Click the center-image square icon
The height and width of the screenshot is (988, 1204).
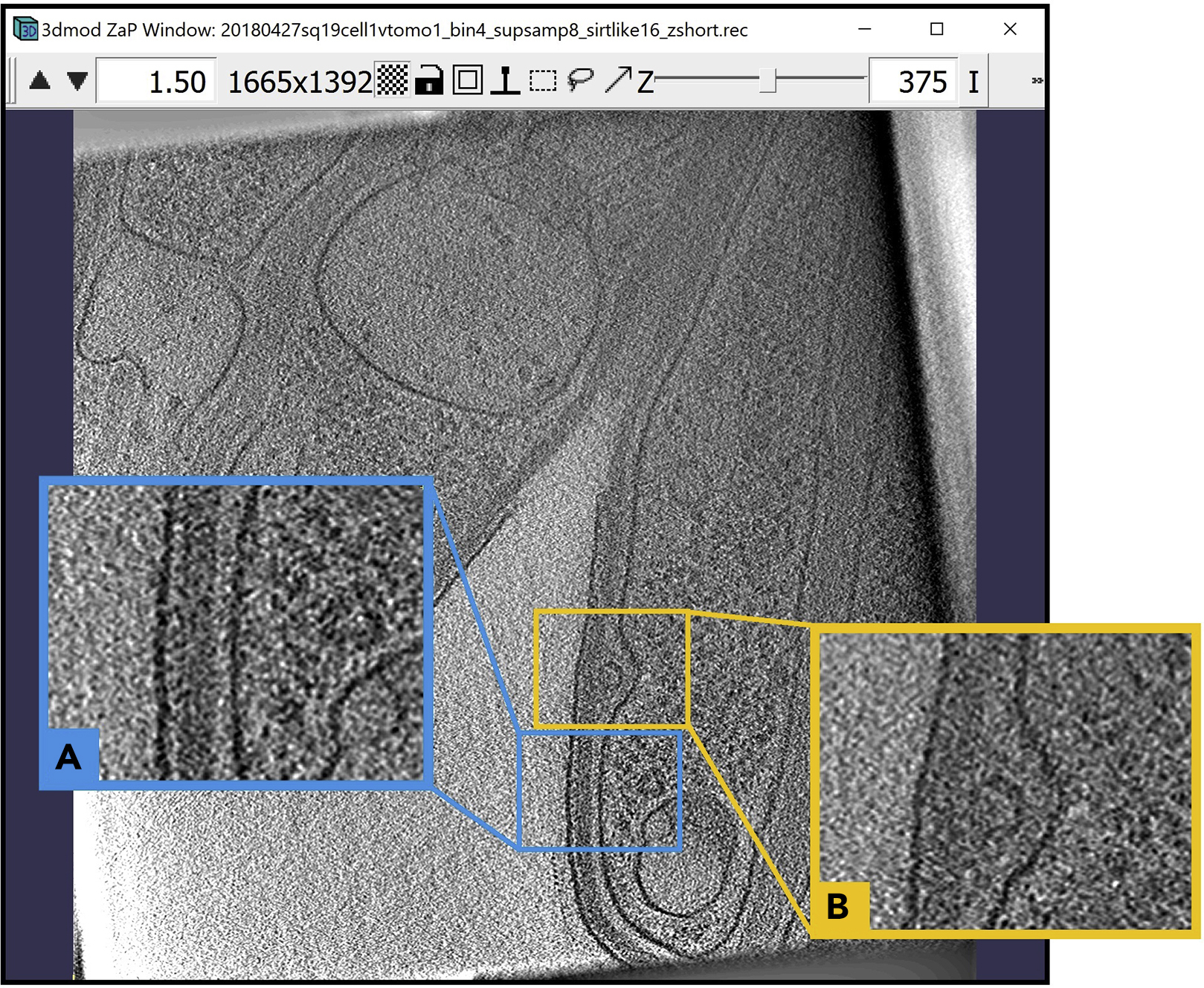click(468, 80)
